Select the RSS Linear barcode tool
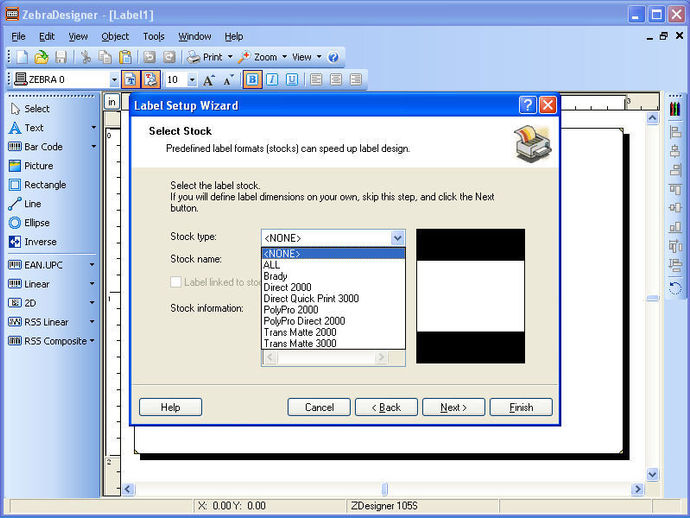 click(x=39, y=322)
